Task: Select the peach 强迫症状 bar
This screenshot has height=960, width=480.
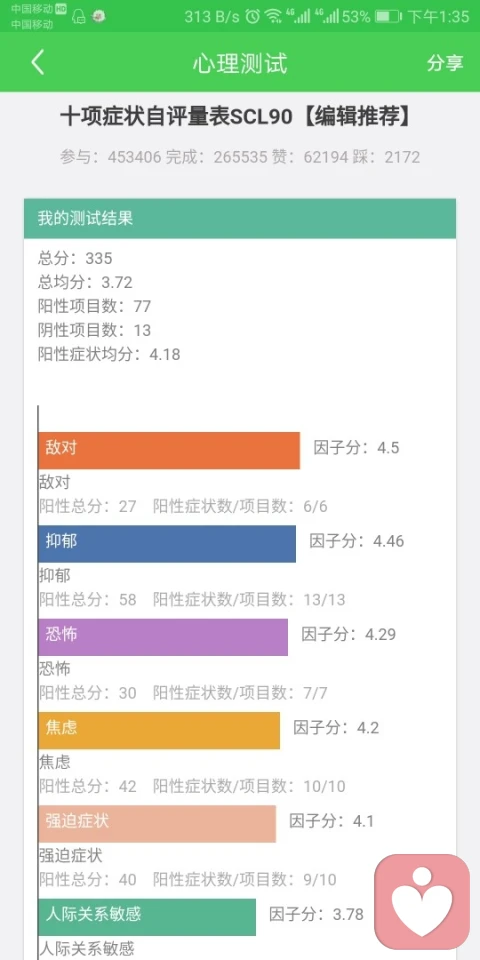Action: pyautogui.click(x=157, y=823)
